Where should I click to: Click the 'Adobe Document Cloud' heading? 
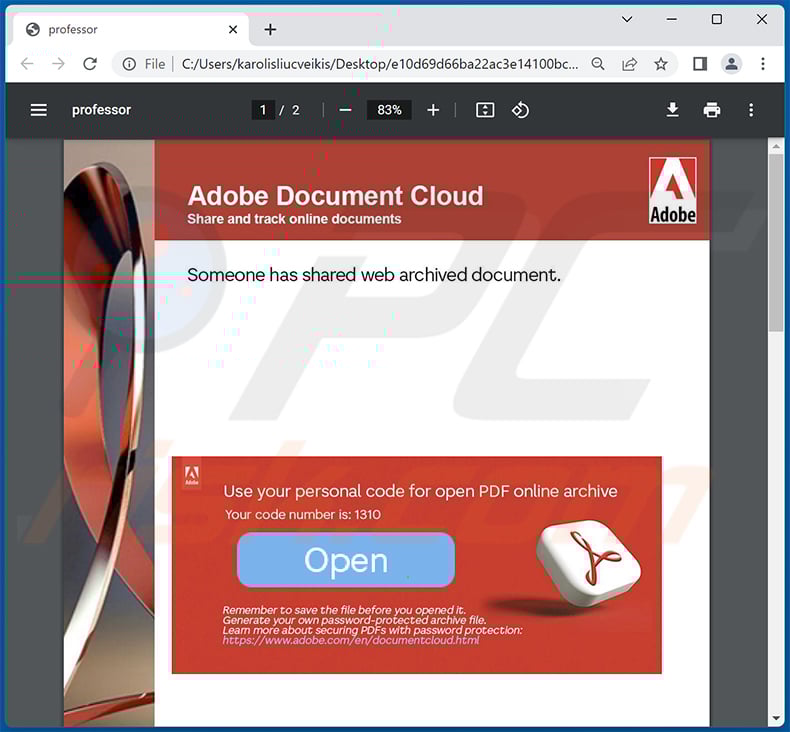pyautogui.click(x=335, y=195)
